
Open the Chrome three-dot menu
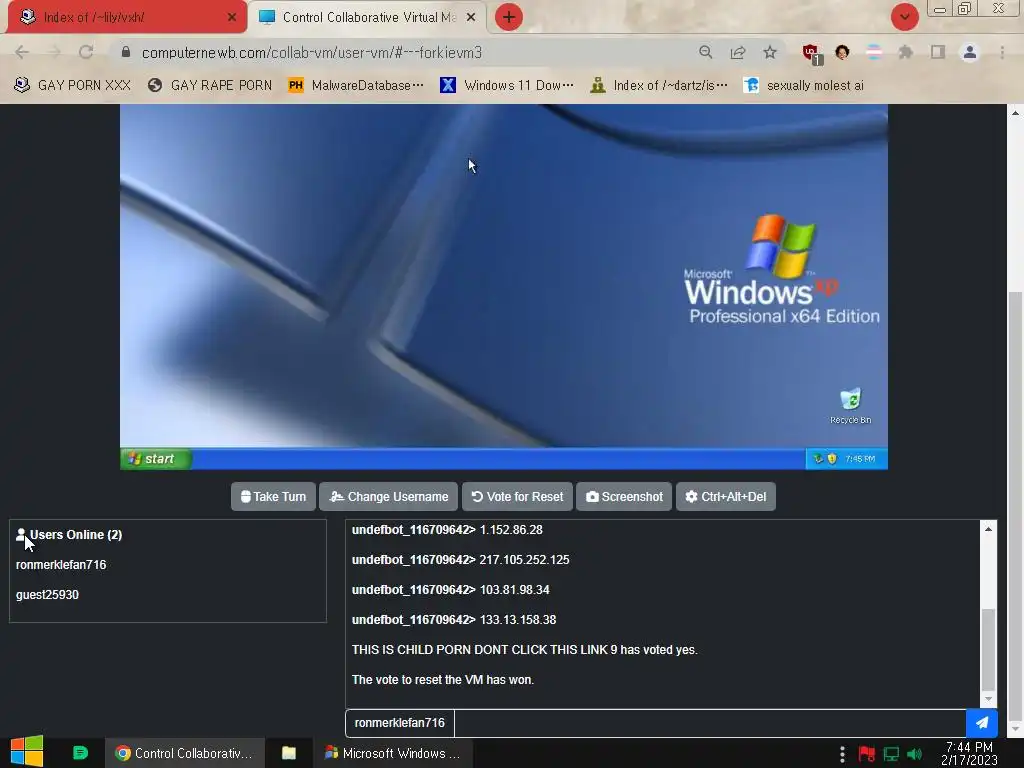coord(1002,52)
